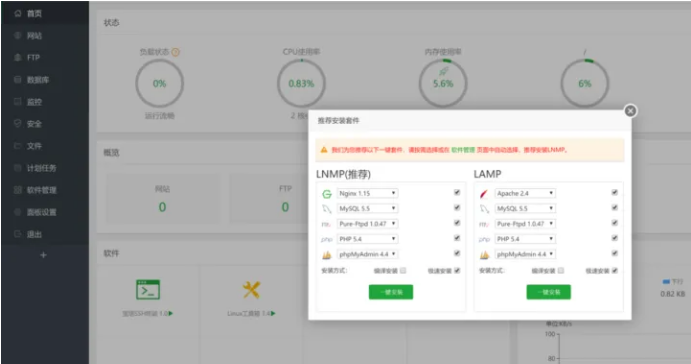Close the recommended install dialog
The height and width of the screenshot is (364, 691).
pos(630,111)
